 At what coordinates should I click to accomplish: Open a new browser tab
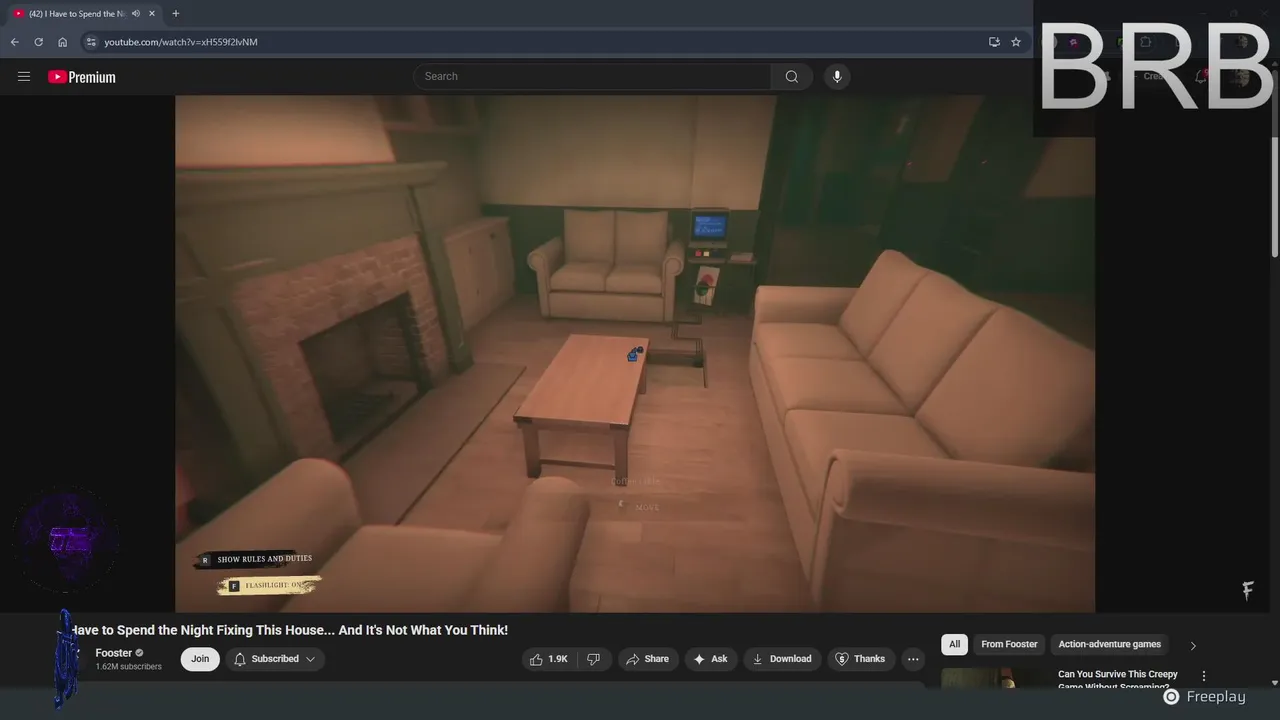click(176, 14)
